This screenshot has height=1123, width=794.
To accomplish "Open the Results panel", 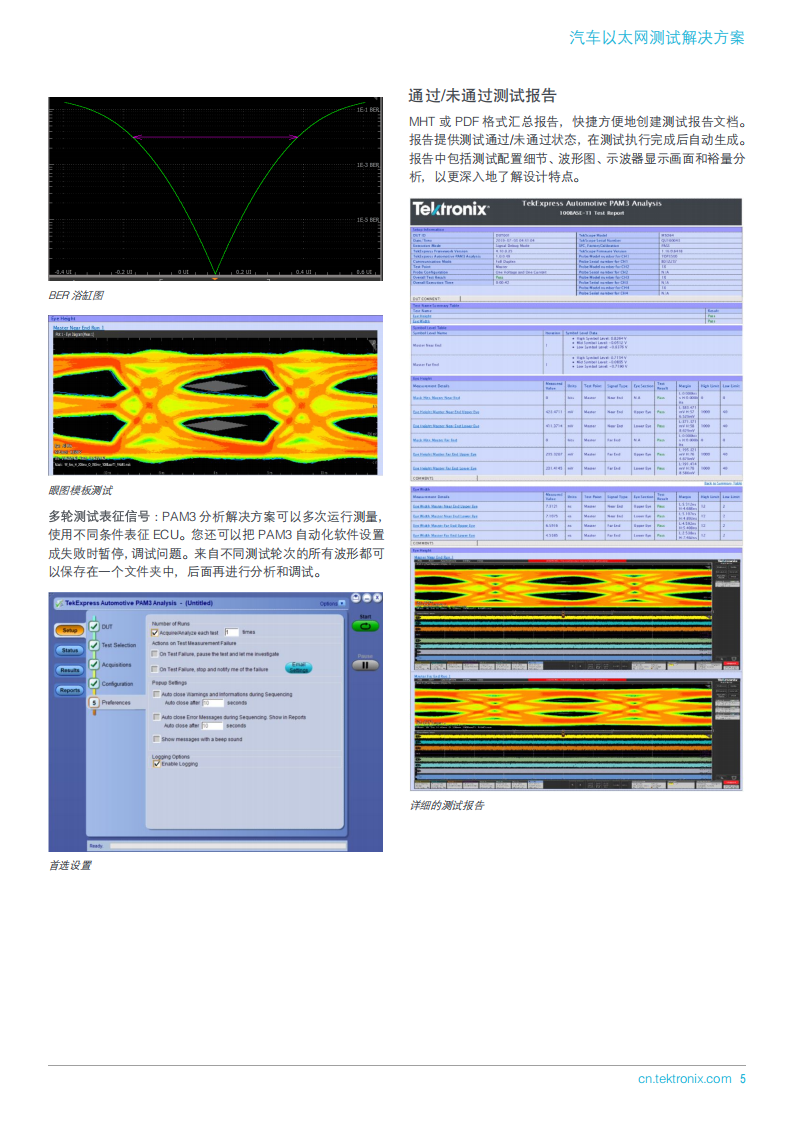I will click(69, 670).
